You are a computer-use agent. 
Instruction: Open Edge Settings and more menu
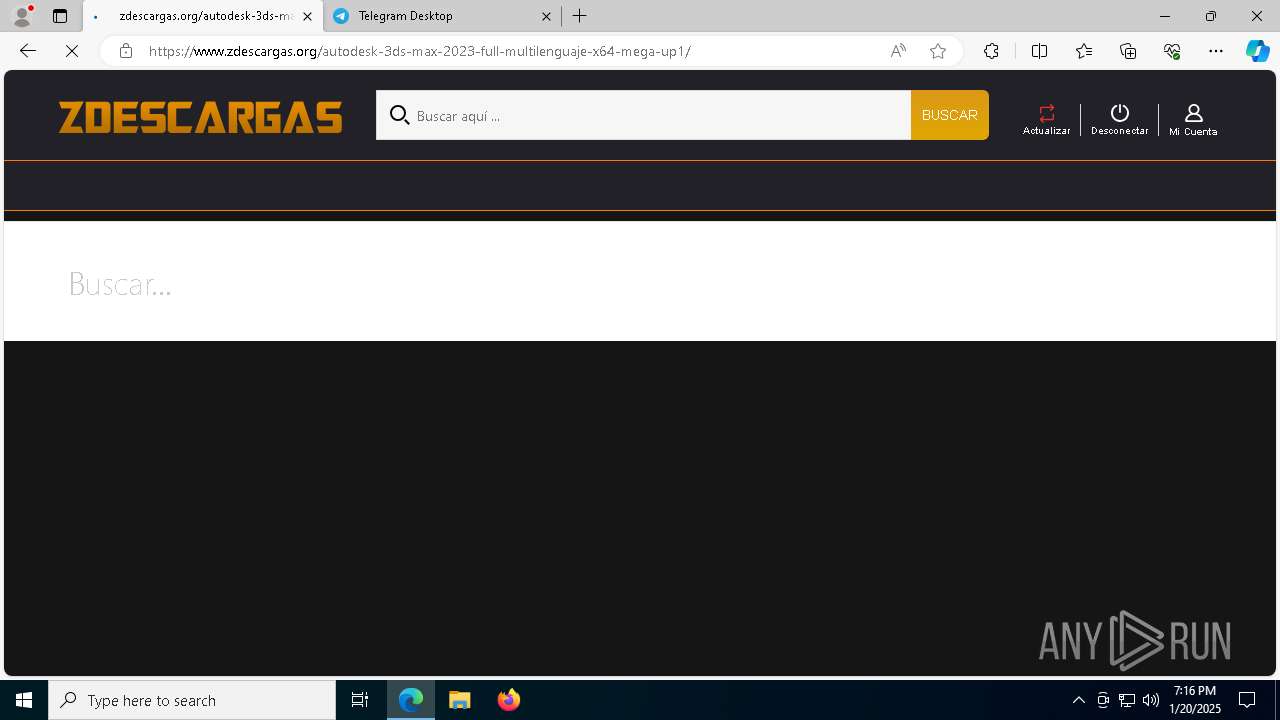(1216, 51)
